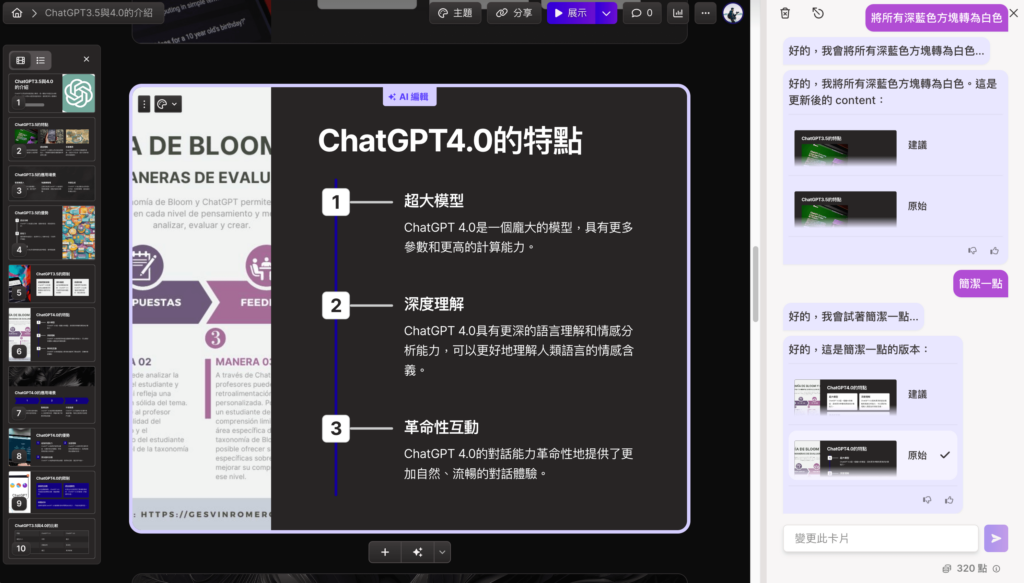Expand the dropdown beside the sparkle button
Viewport: 1024px width, 583px height.
click(440, 551)
